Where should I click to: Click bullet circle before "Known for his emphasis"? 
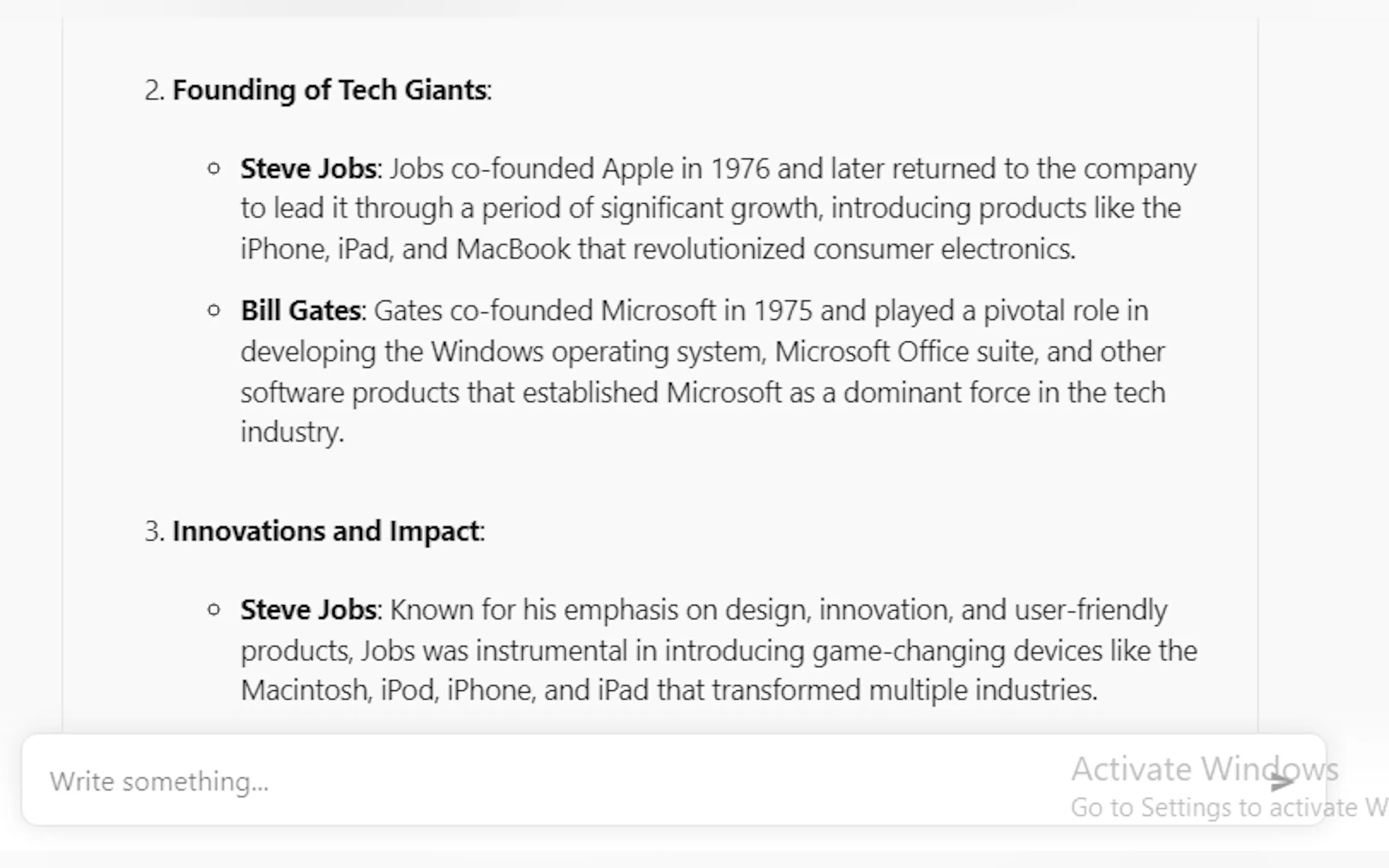[x=214, y=609]
